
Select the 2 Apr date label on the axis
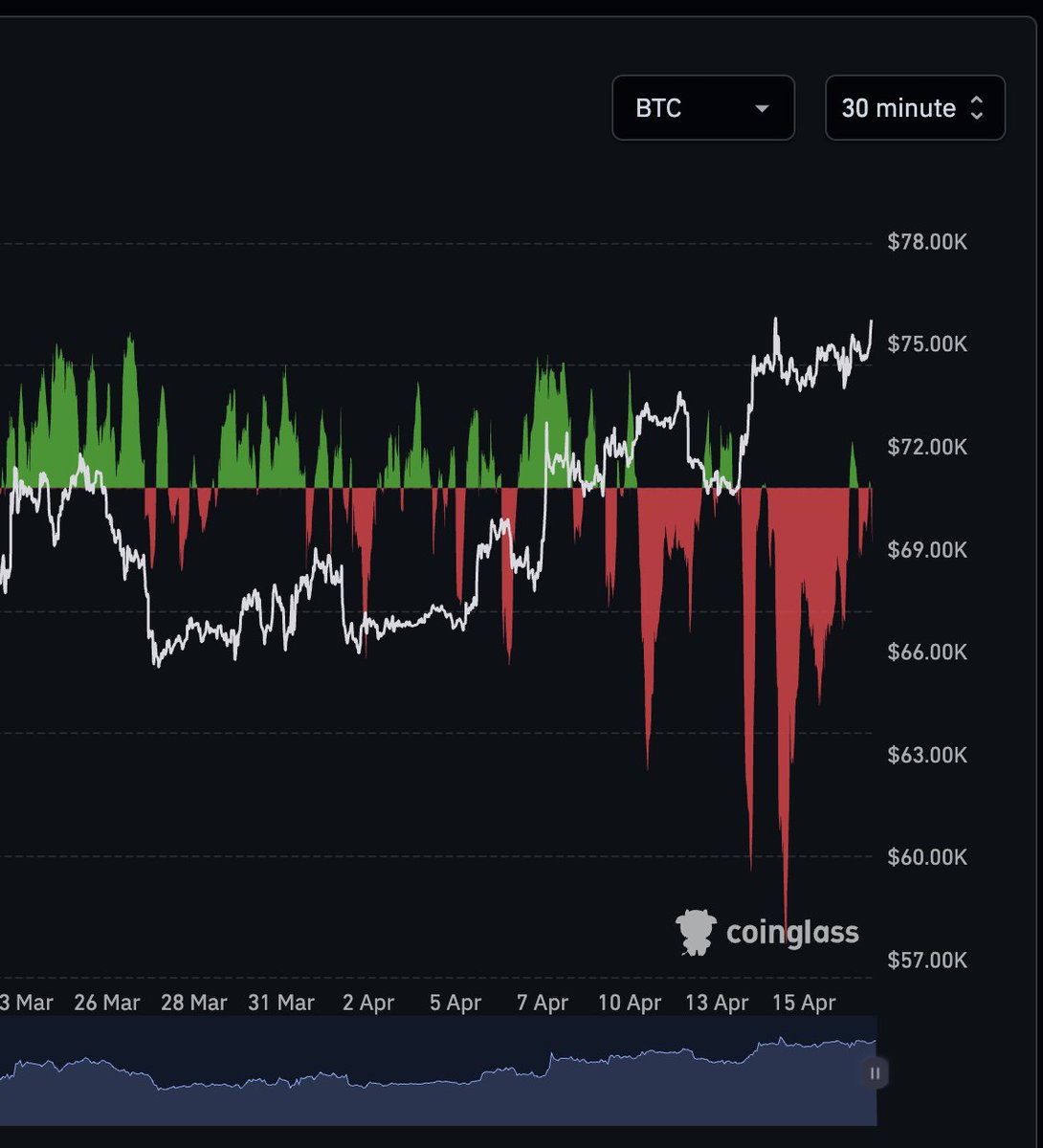(x=371, y=1003)
